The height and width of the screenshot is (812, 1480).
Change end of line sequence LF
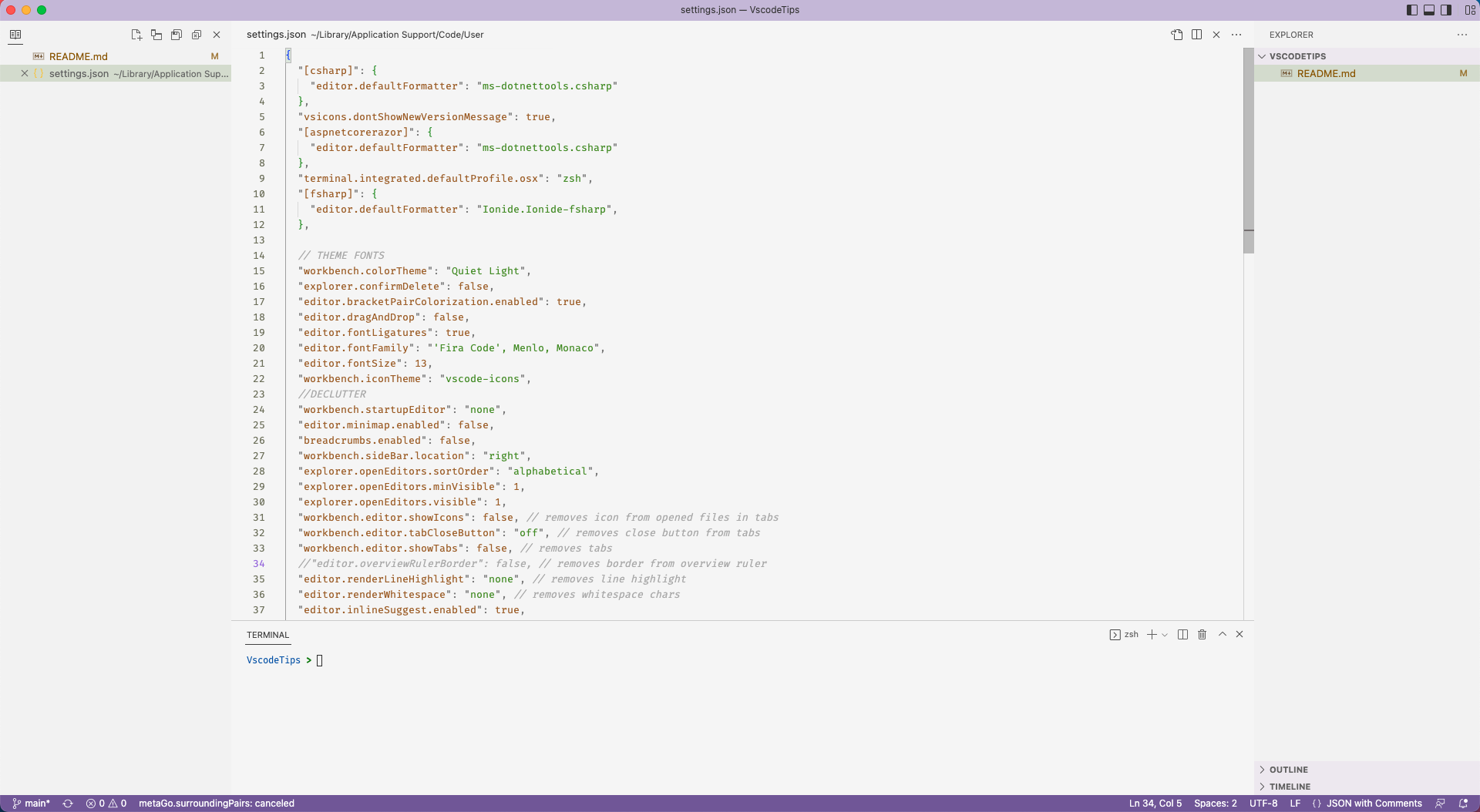(x=1295, y=804)
